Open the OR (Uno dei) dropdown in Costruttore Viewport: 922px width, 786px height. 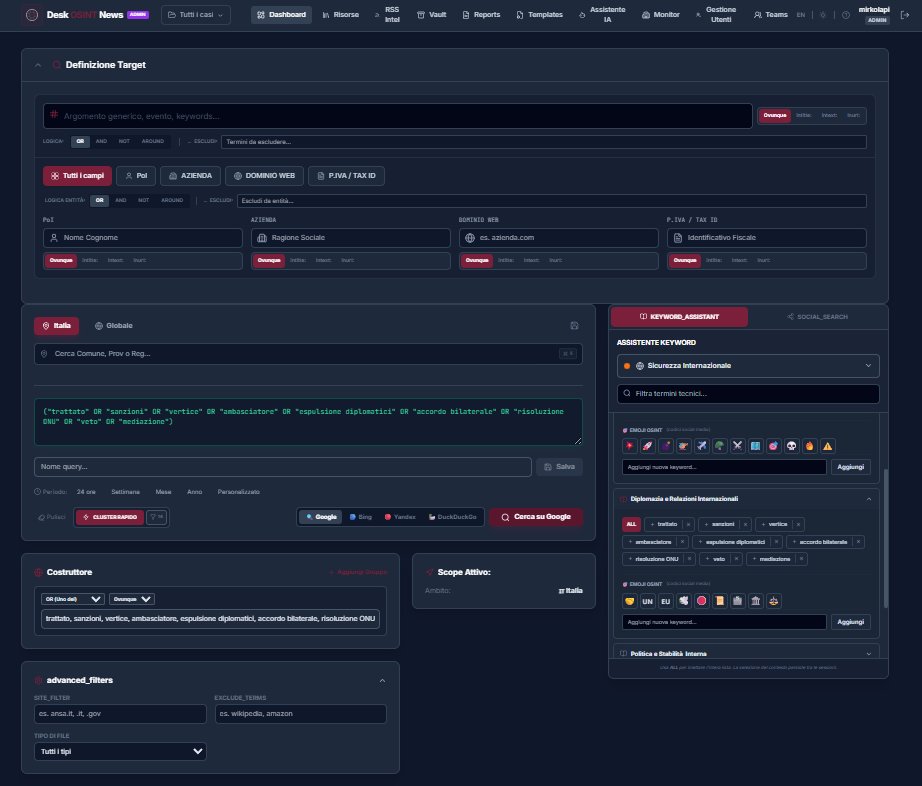72,599
